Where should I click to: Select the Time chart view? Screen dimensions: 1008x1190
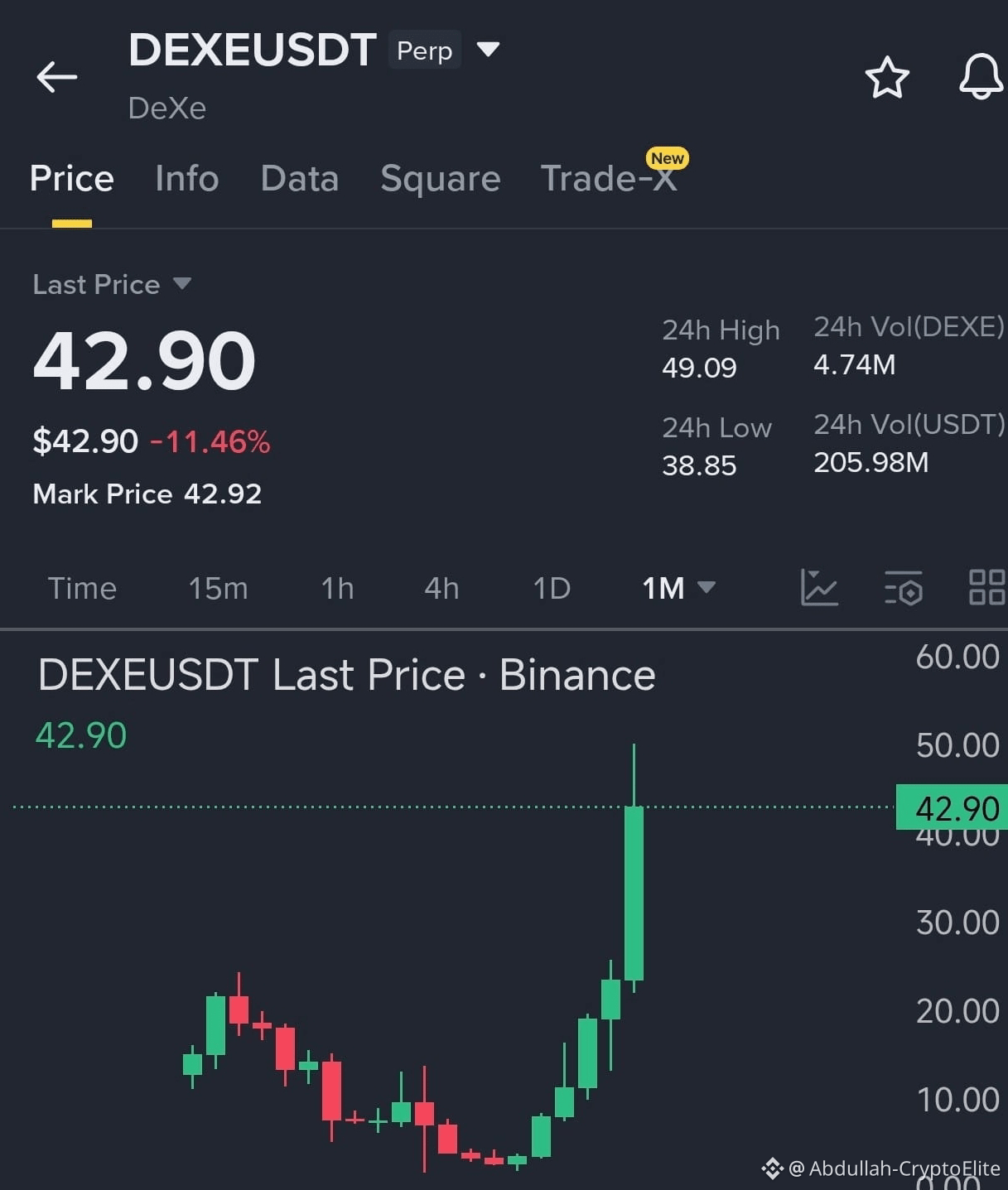tap(82, 588)
